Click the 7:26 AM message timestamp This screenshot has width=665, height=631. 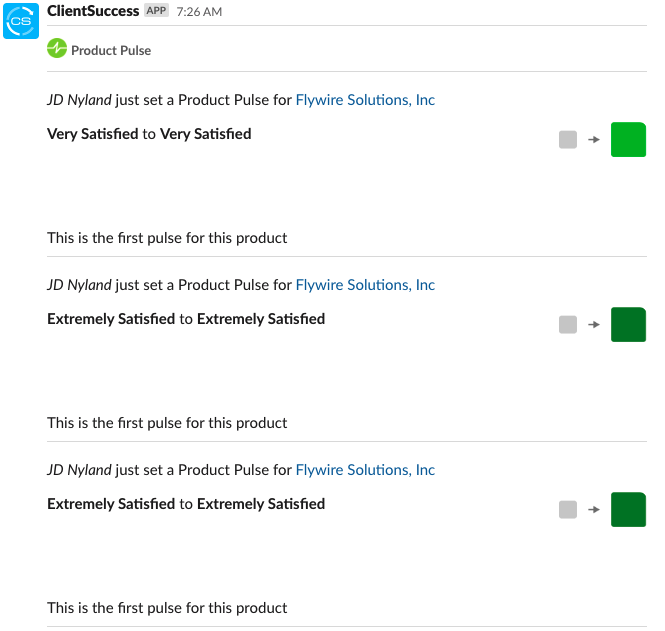[199, 11]
